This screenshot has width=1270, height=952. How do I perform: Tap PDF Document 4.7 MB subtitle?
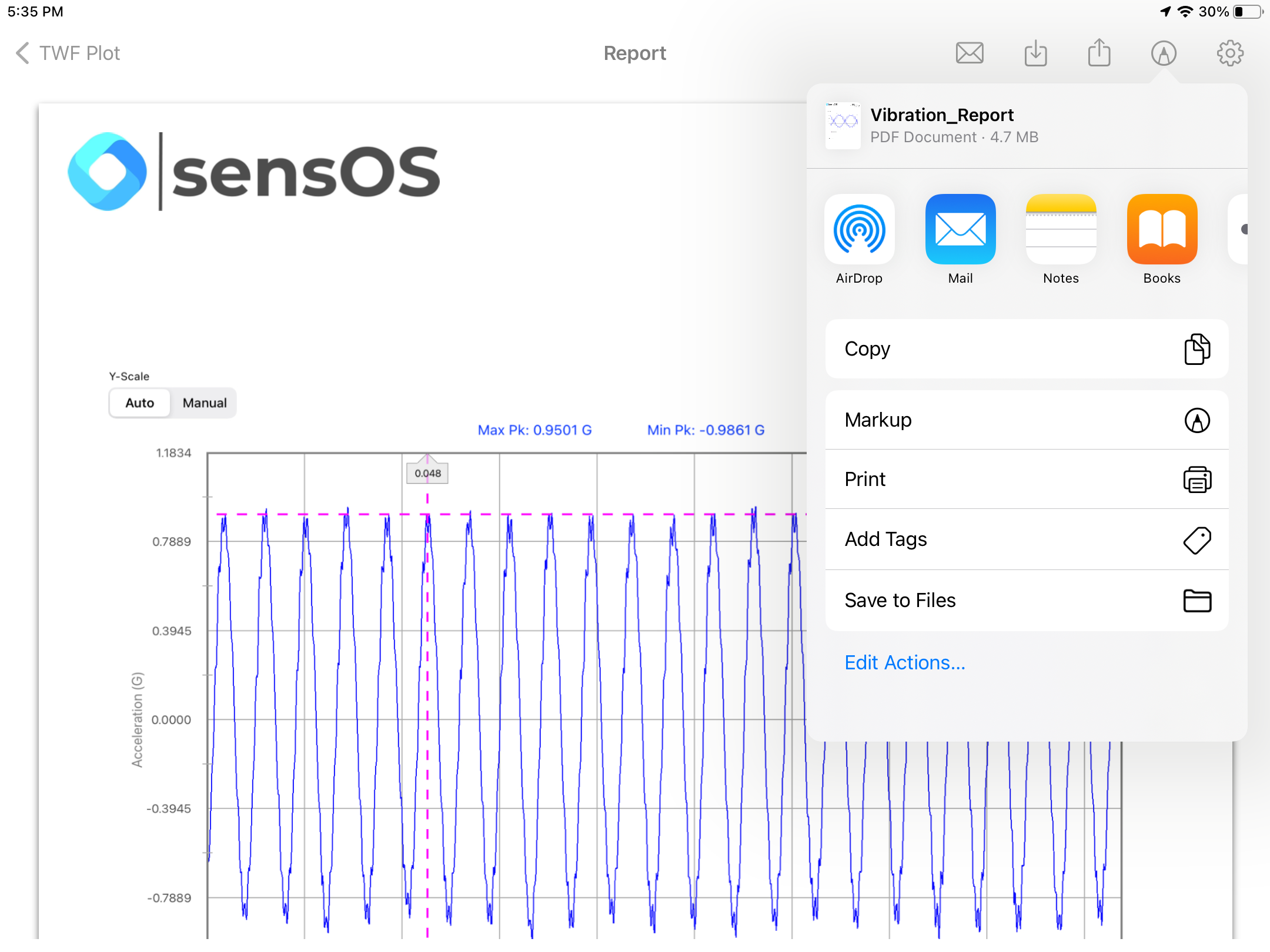[954, 137]
